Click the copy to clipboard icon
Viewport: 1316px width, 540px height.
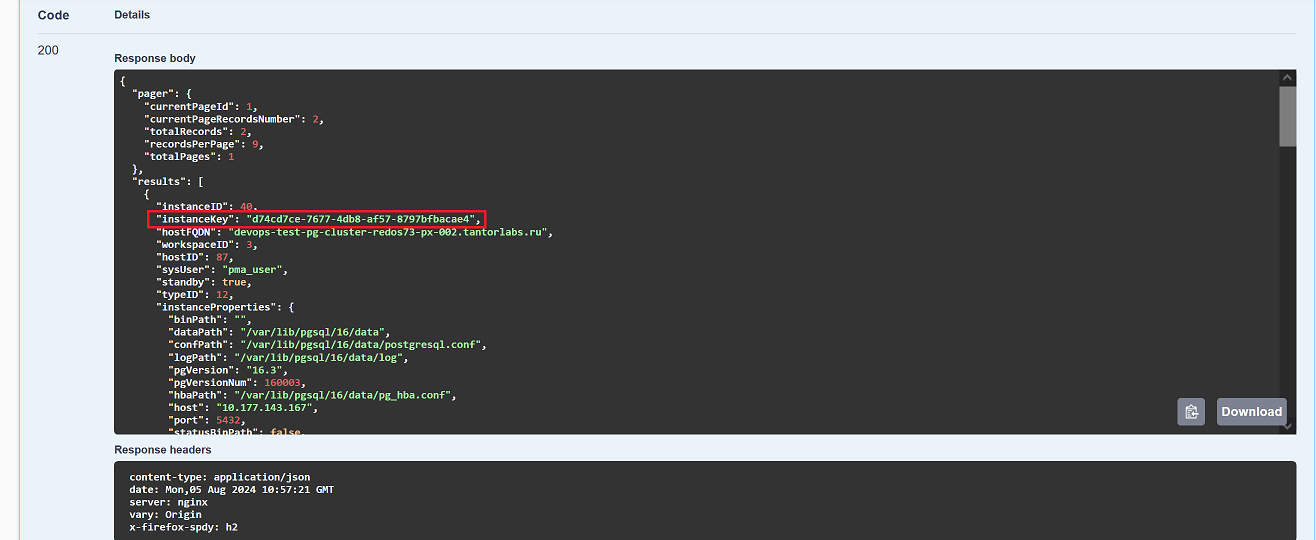1191,412
